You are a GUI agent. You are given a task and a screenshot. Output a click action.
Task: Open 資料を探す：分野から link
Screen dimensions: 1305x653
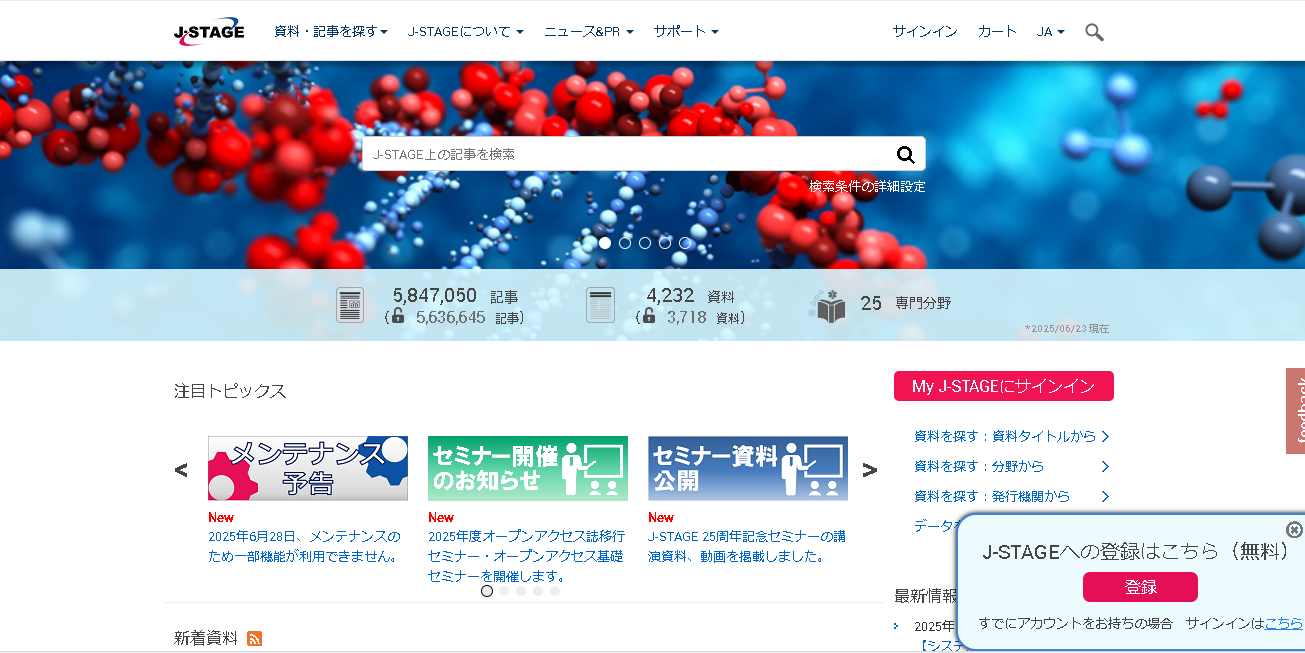point(1012,466)
